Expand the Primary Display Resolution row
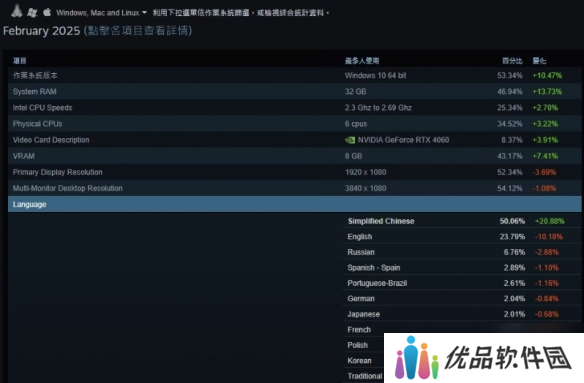The image size is (584, 383). tap(295, 172)
